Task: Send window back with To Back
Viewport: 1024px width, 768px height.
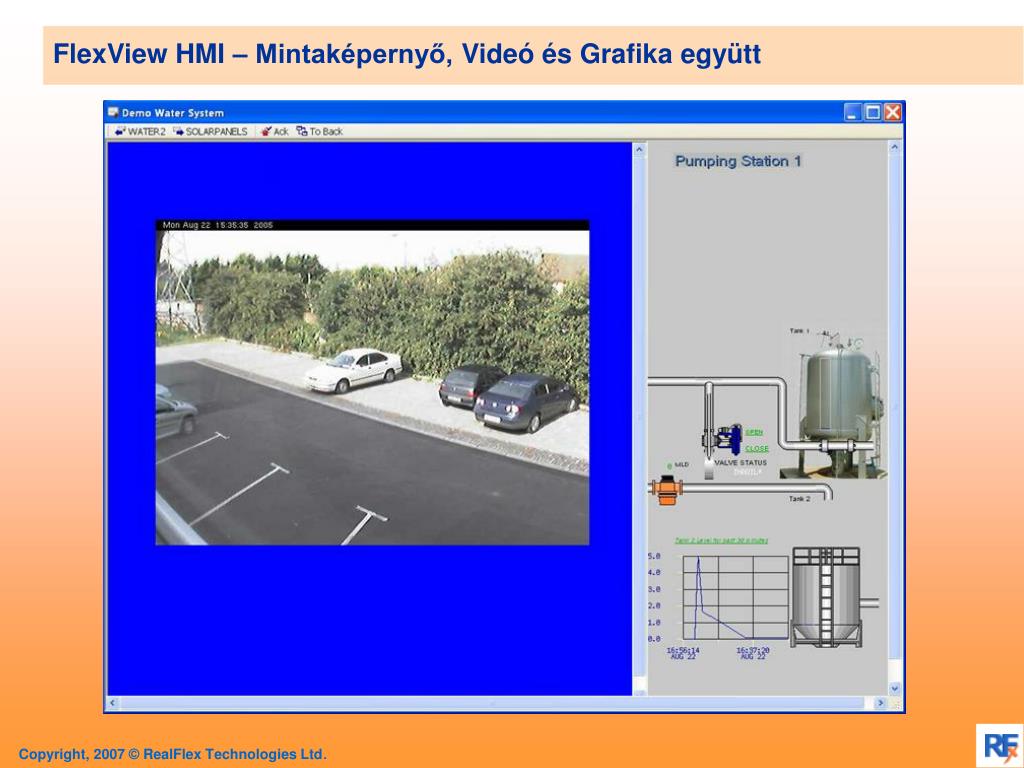Action: (x=319, y=131)
